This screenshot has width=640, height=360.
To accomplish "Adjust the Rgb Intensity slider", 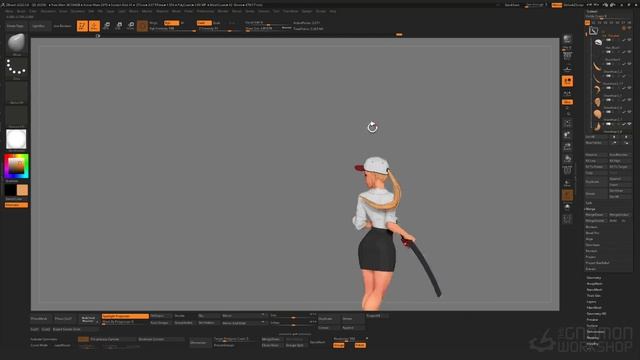I will click(x=173, y=29).
